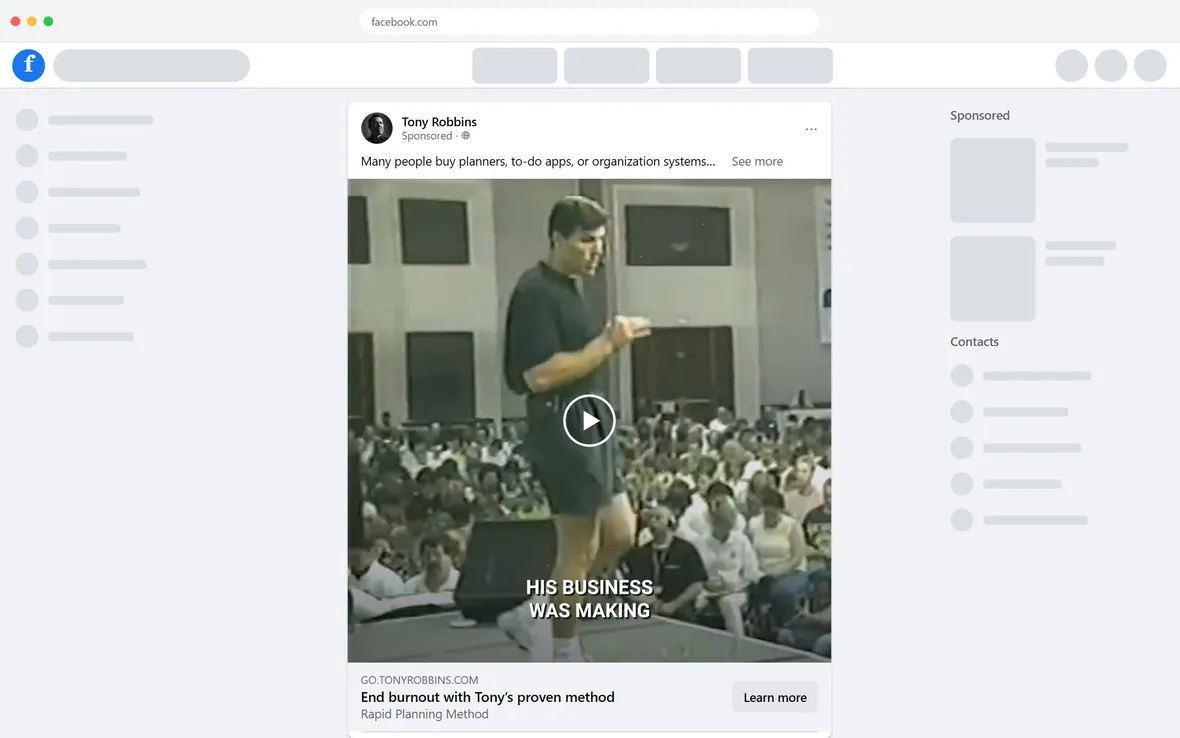Click the ad text about planners
Screen dimensions: 1180x738
coord(538,162)
